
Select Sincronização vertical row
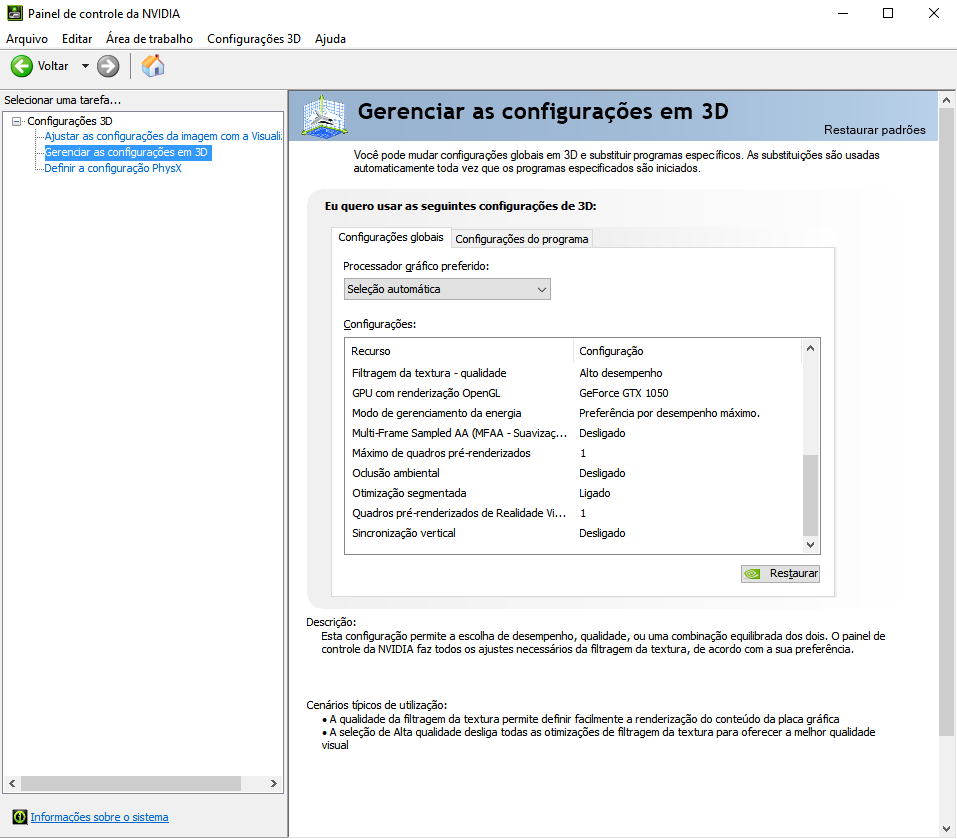click(x=574, y=533)
